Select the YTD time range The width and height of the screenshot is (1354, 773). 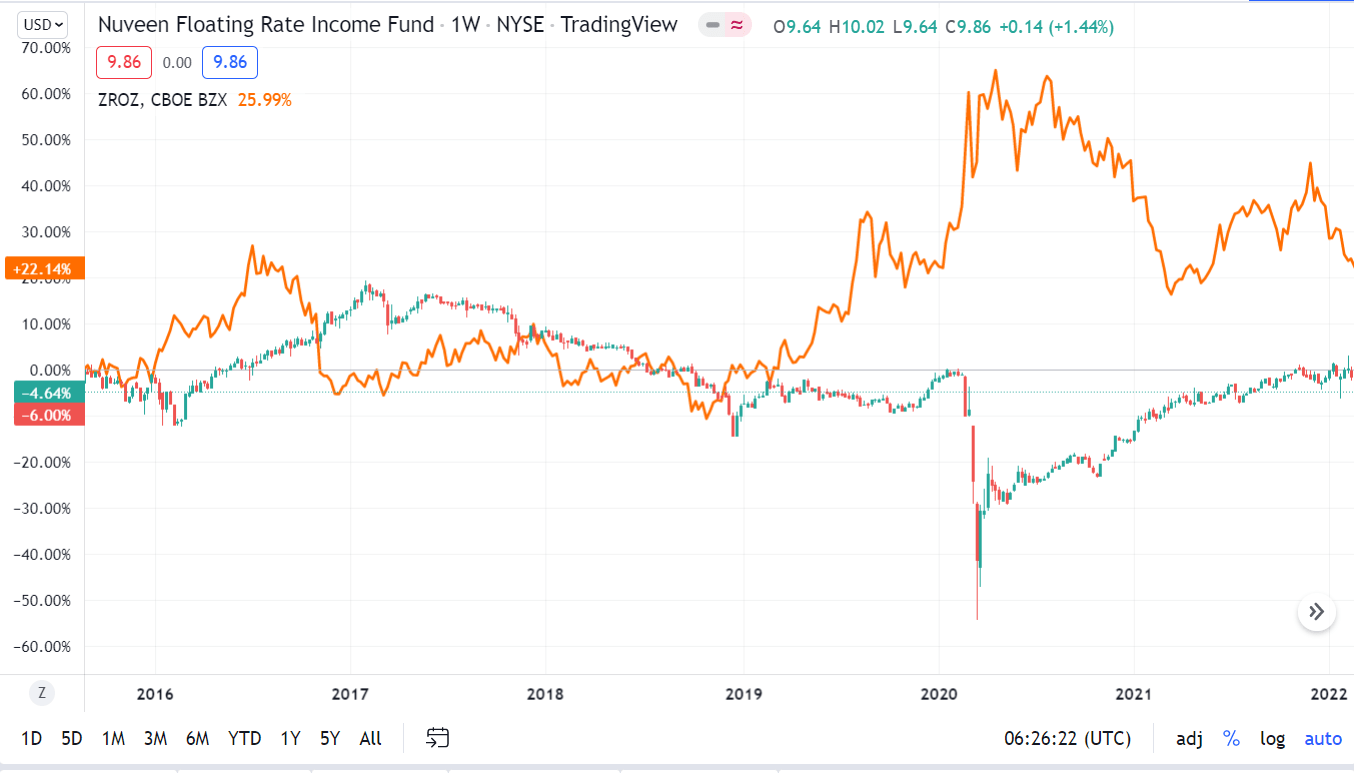244,739
